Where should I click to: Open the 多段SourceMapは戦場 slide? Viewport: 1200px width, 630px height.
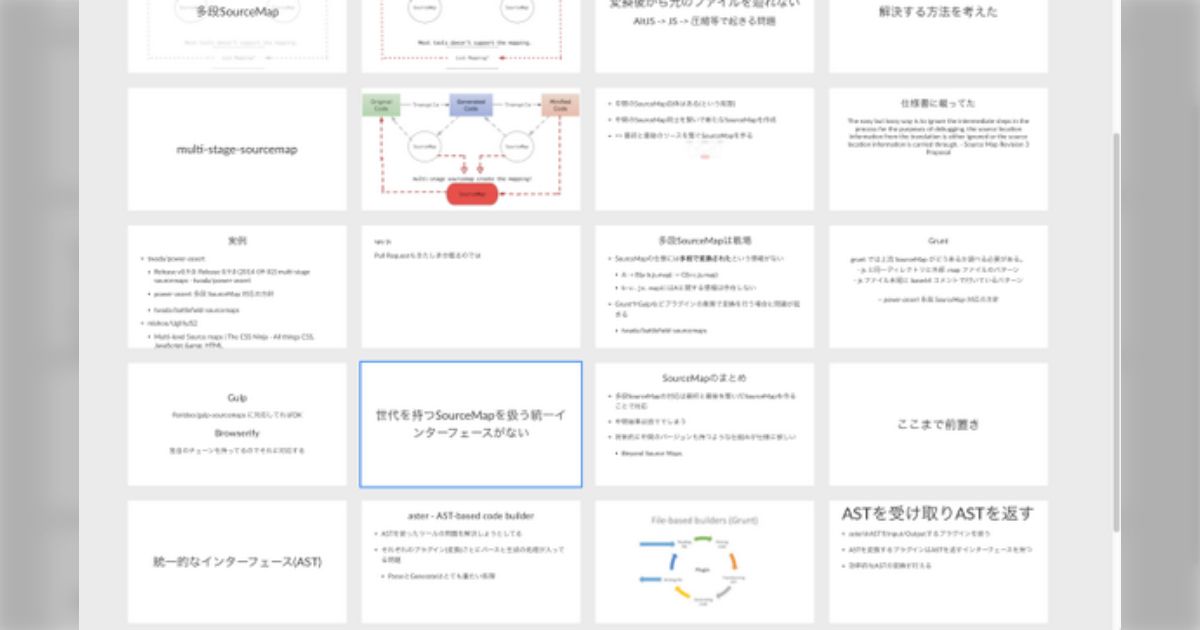(705, 286)
